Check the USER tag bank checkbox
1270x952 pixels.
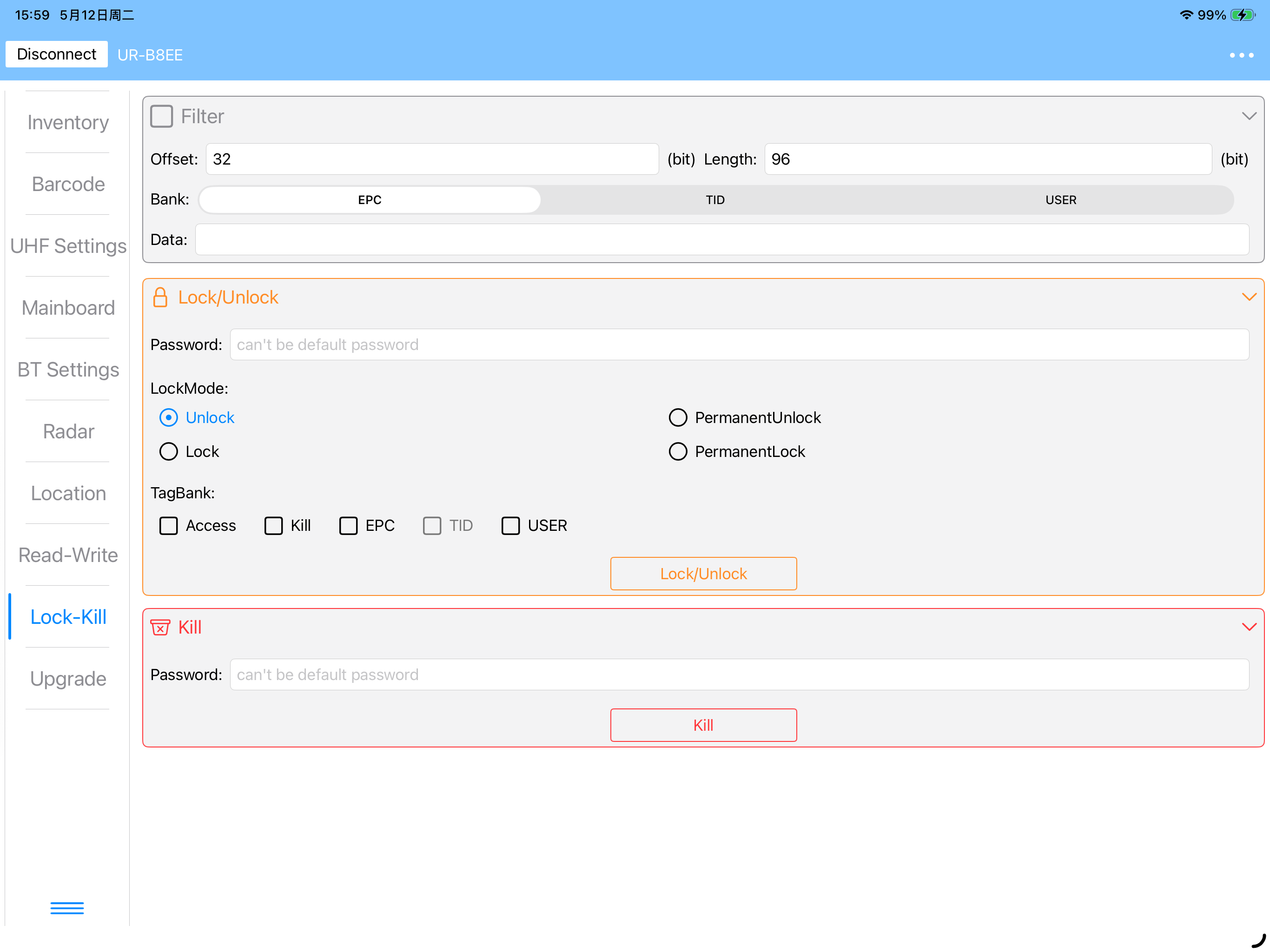(x=510, y=525)
